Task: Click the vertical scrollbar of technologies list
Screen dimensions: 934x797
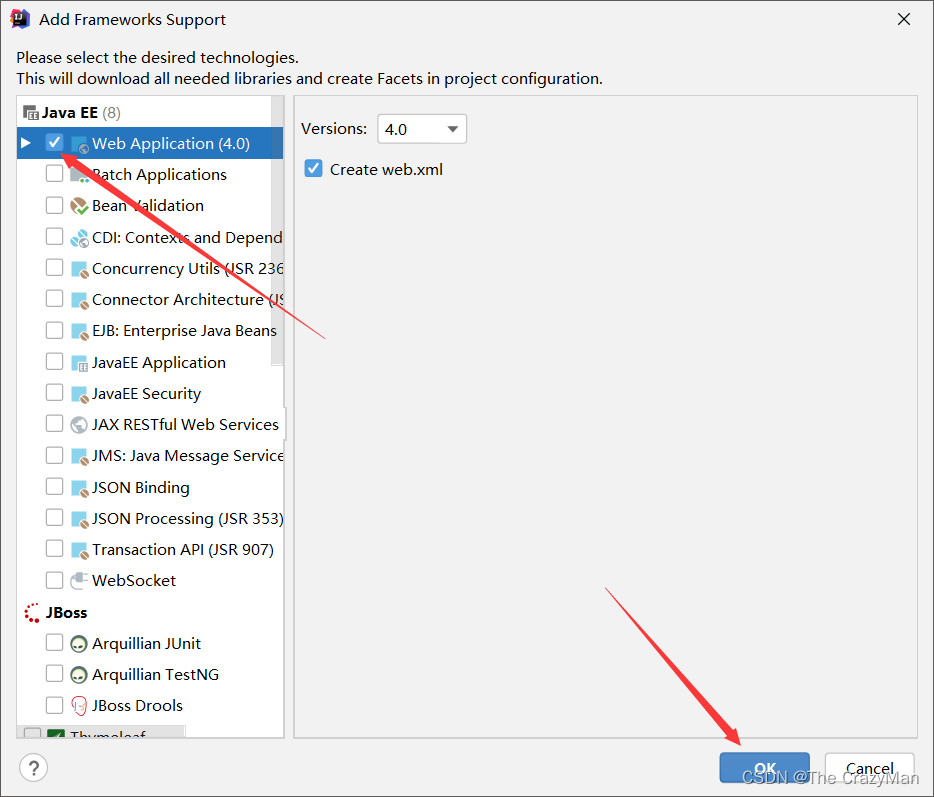Action: (x=277, y=230)
